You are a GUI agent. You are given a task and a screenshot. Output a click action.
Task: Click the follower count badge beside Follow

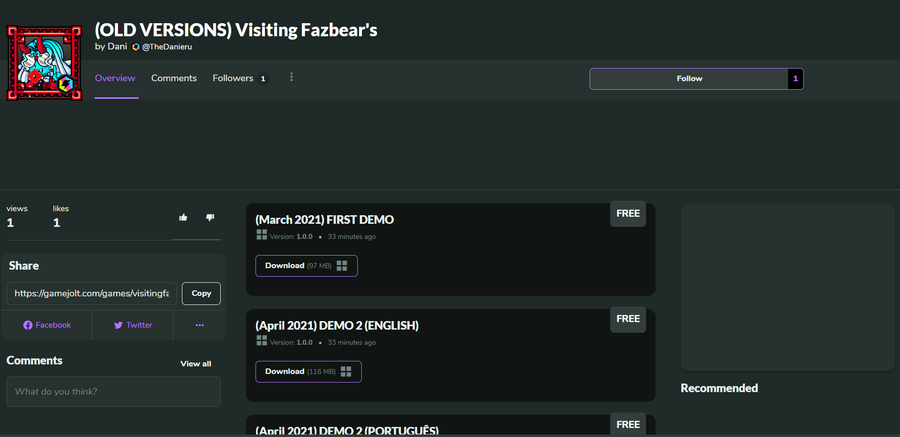[x=795, y=79]
